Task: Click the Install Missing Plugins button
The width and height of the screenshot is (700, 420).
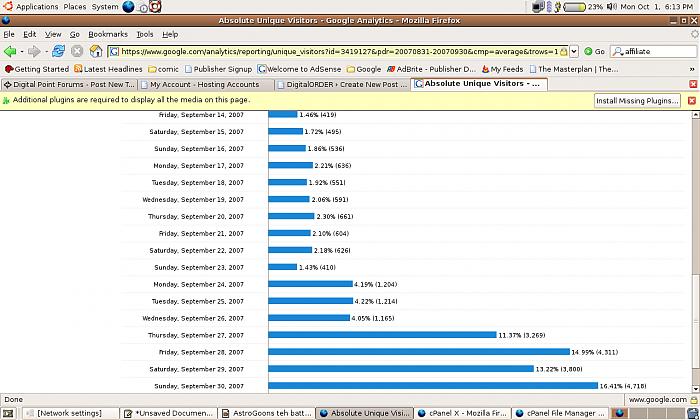Action: point(637,101)
